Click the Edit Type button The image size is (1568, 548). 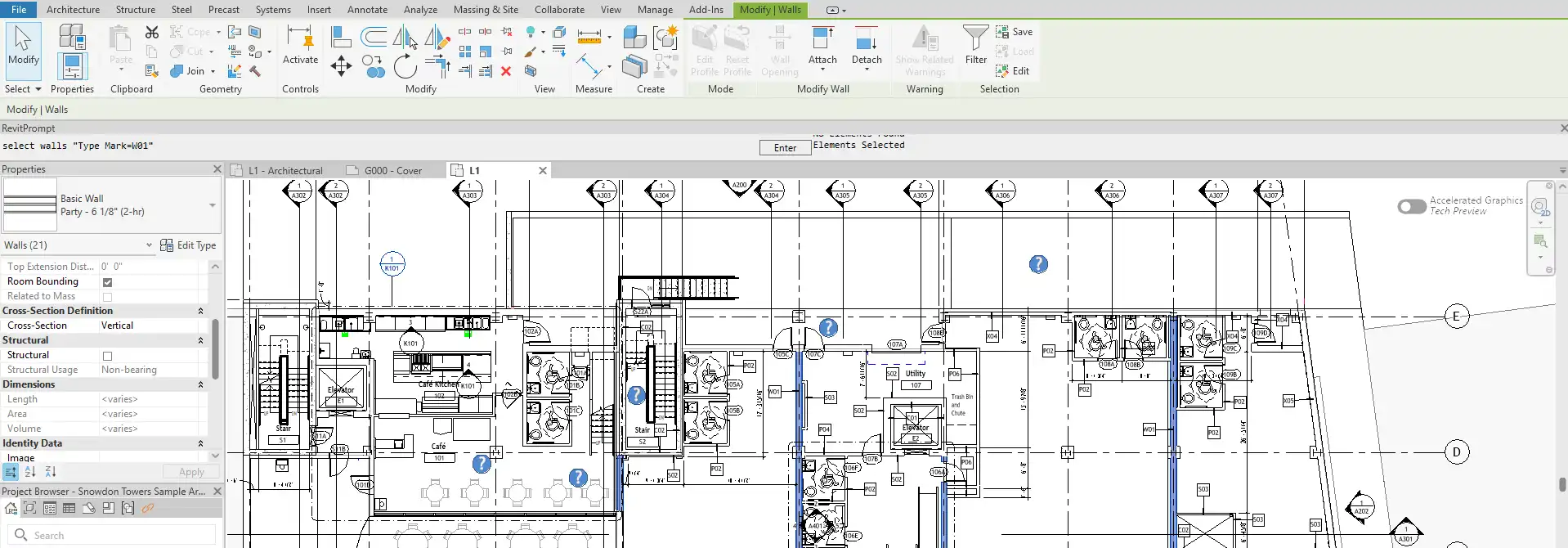[x=189, y=245]
